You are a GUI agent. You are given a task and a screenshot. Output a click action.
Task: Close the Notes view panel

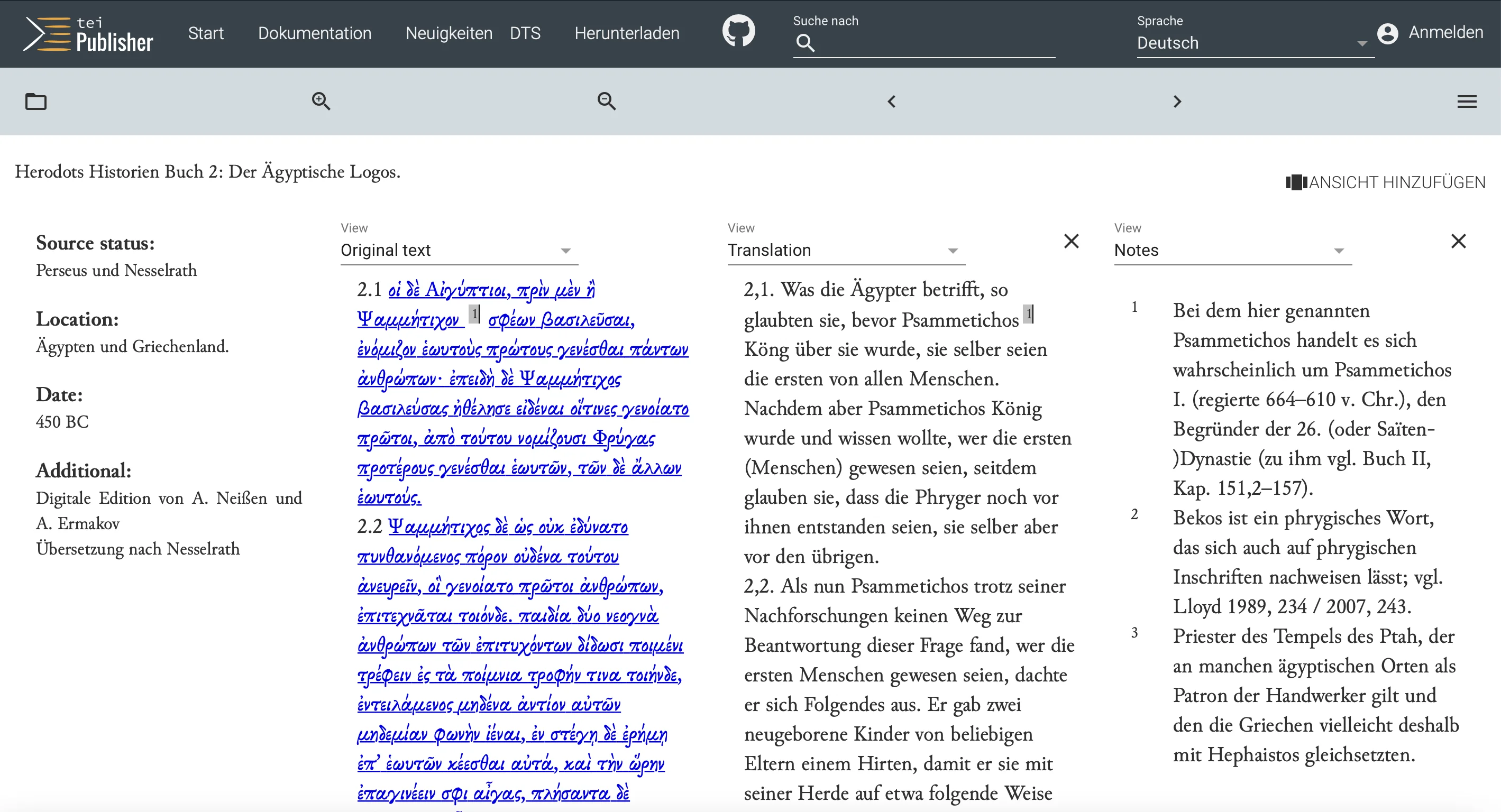(1458, 241)
